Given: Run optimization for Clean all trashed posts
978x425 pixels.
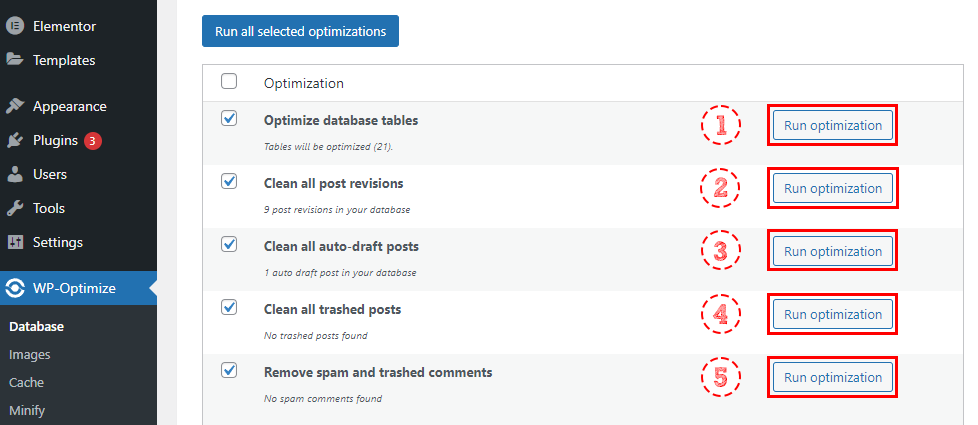Looking at the screenshot, I should tap(833, 315).
